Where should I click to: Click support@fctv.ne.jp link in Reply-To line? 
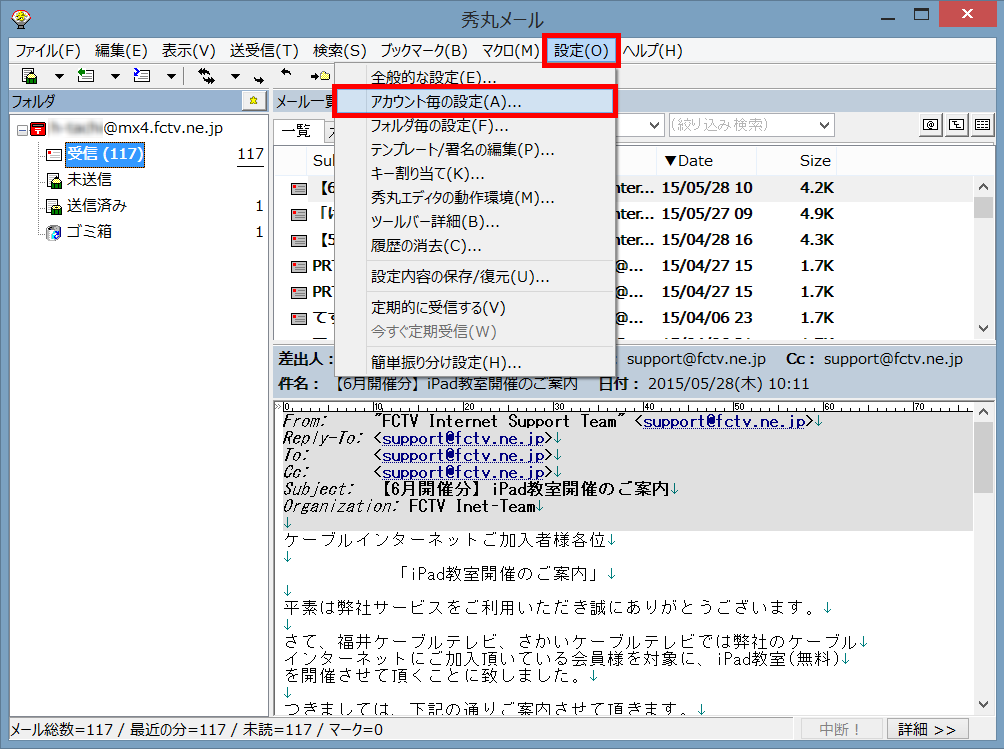coord(463,439)
